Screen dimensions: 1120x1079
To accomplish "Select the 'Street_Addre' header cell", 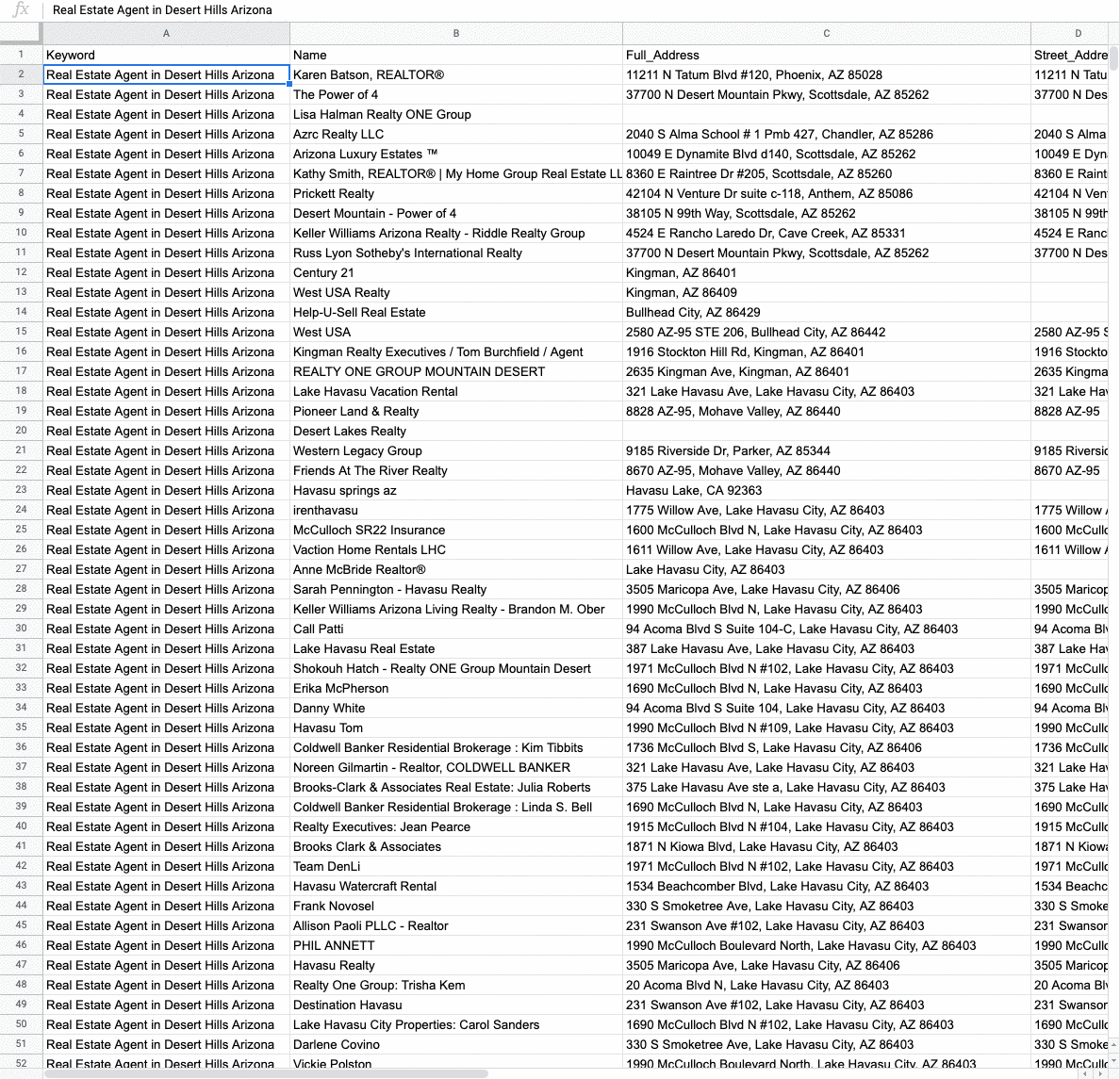I will 1070,55.
